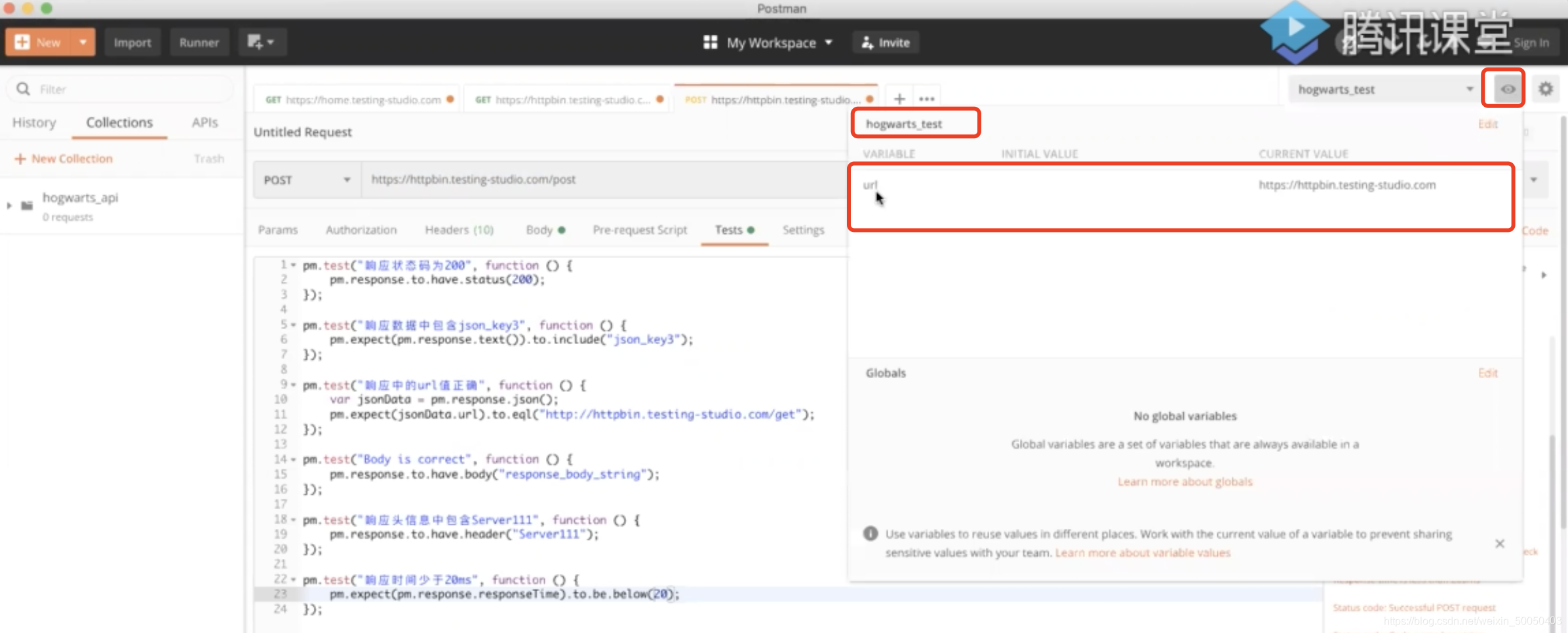
Task: Open the Runner
Action: pyautogui.click(x=199, y=43)
